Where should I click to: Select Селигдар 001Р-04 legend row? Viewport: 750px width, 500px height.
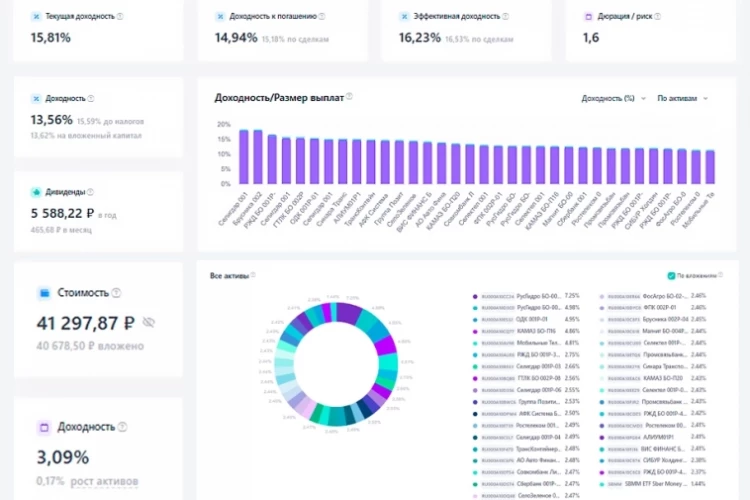[x=526, y=437]
